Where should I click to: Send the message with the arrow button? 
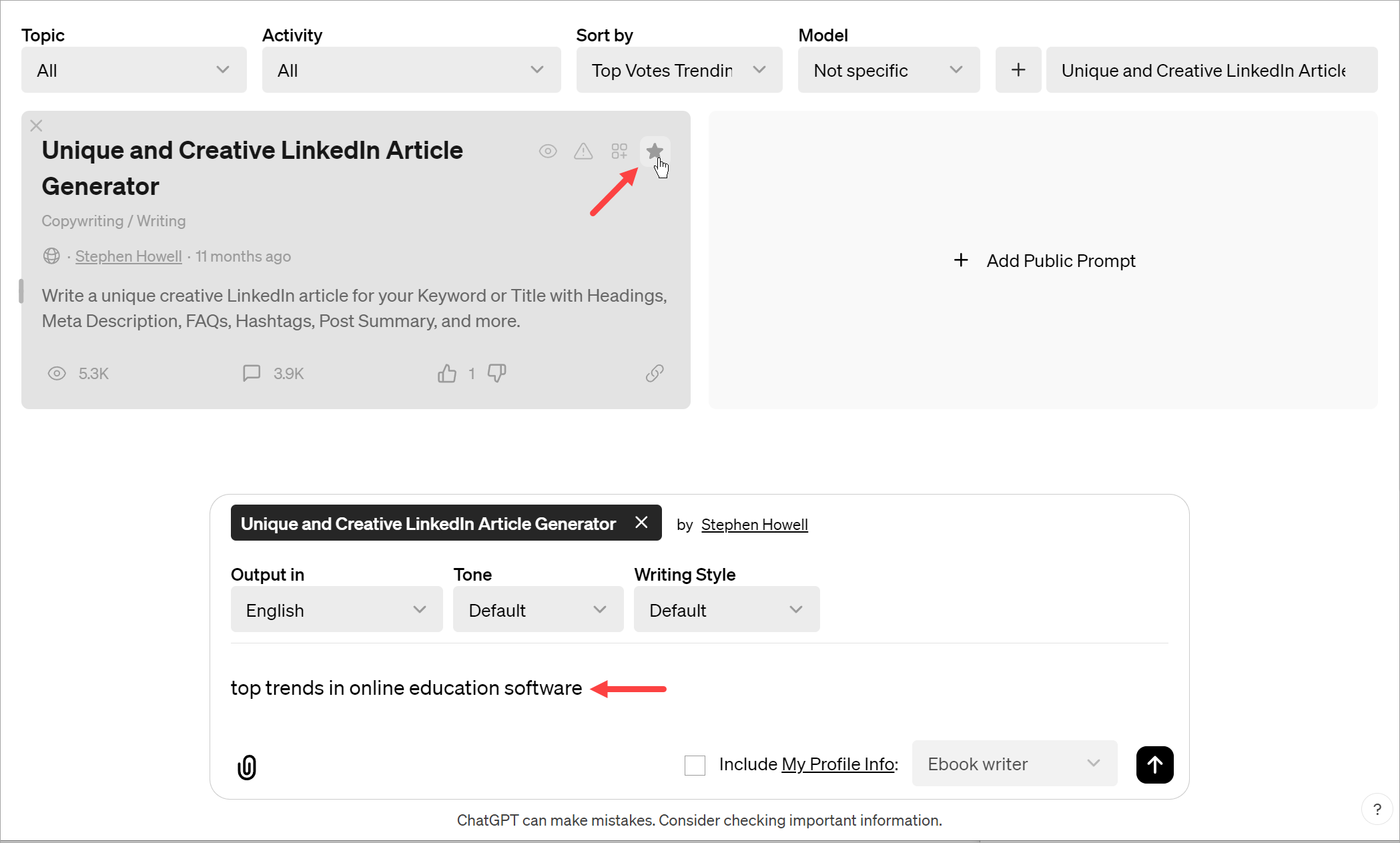(x=1154, y=765)
